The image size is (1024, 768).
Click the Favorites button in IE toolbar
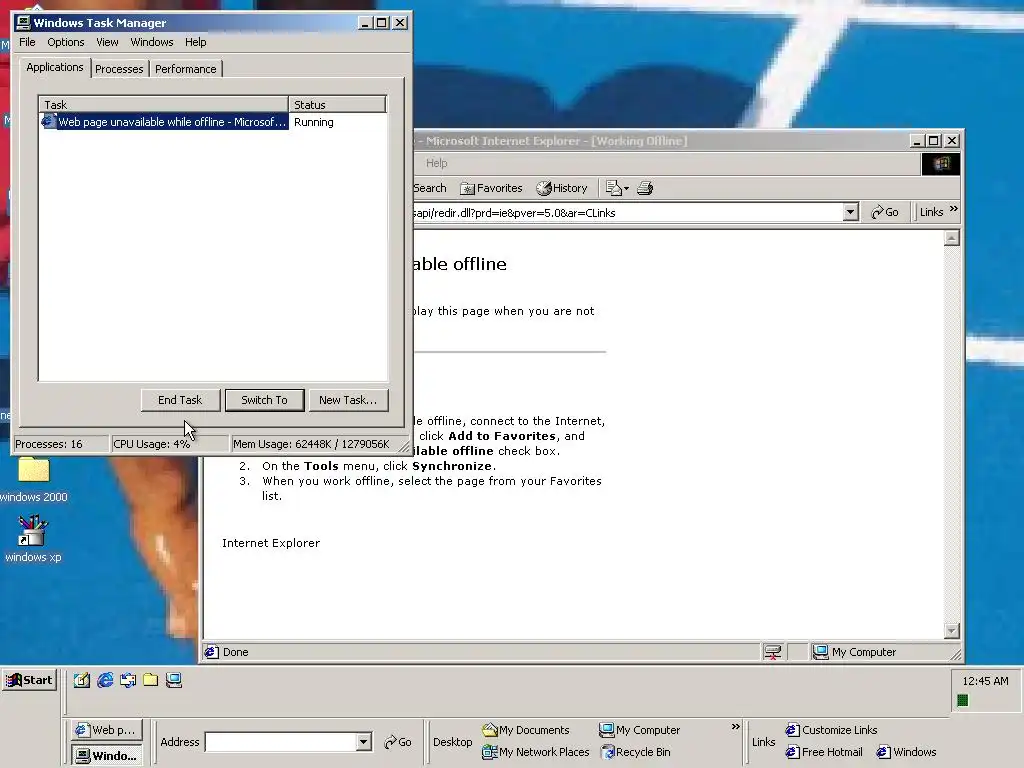tap(491, 188)
